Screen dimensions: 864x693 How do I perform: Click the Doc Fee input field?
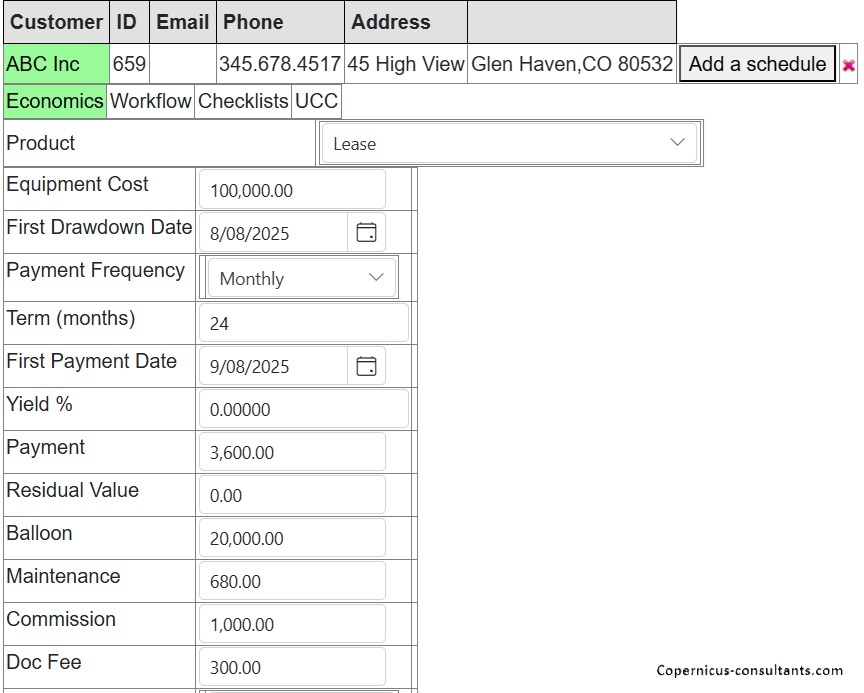pyautogui.click(x=292, y=667)
